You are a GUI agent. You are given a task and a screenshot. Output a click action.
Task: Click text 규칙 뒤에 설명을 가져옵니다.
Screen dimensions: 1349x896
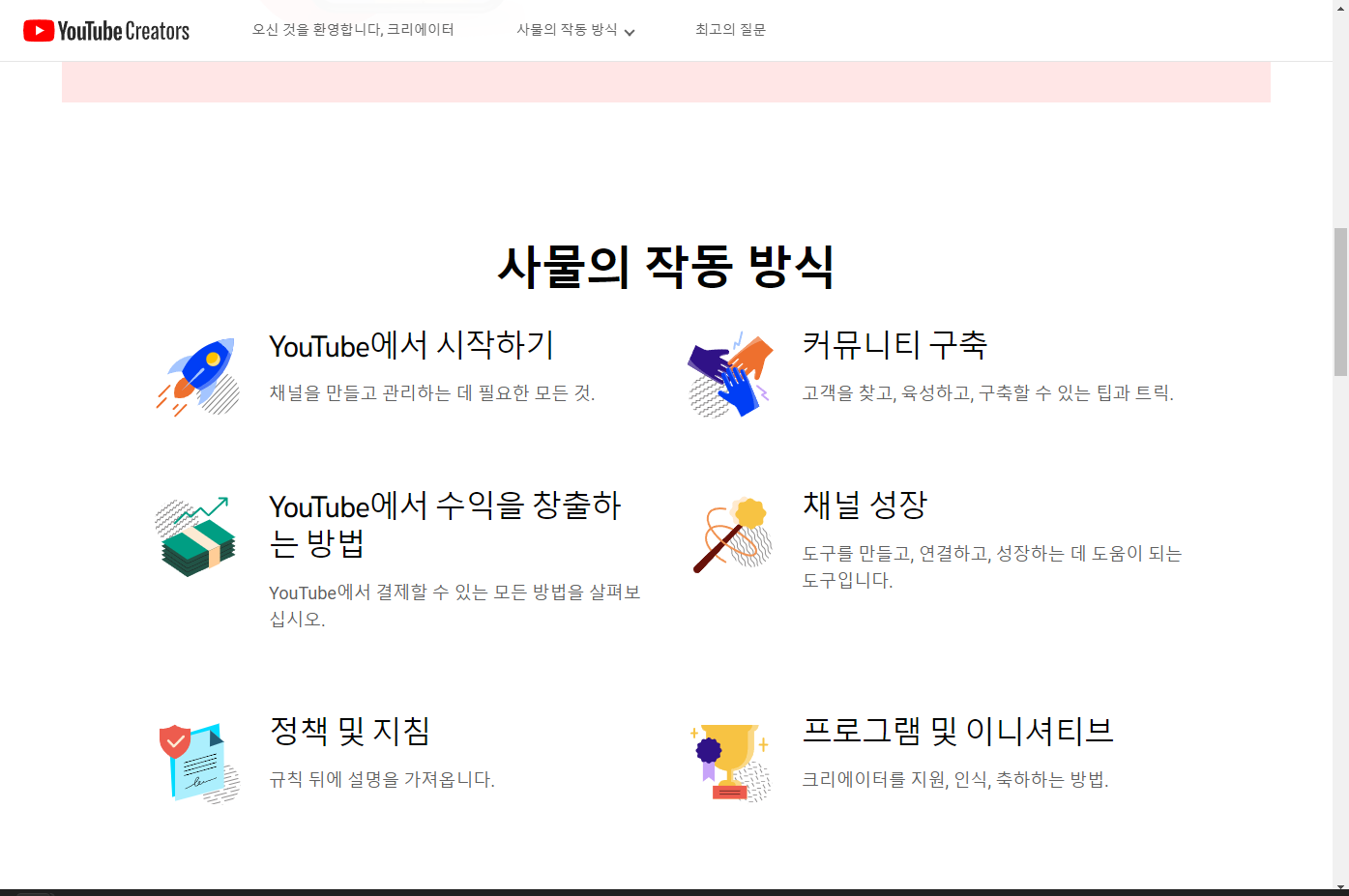pyautogui.click(x=382, y=780)
